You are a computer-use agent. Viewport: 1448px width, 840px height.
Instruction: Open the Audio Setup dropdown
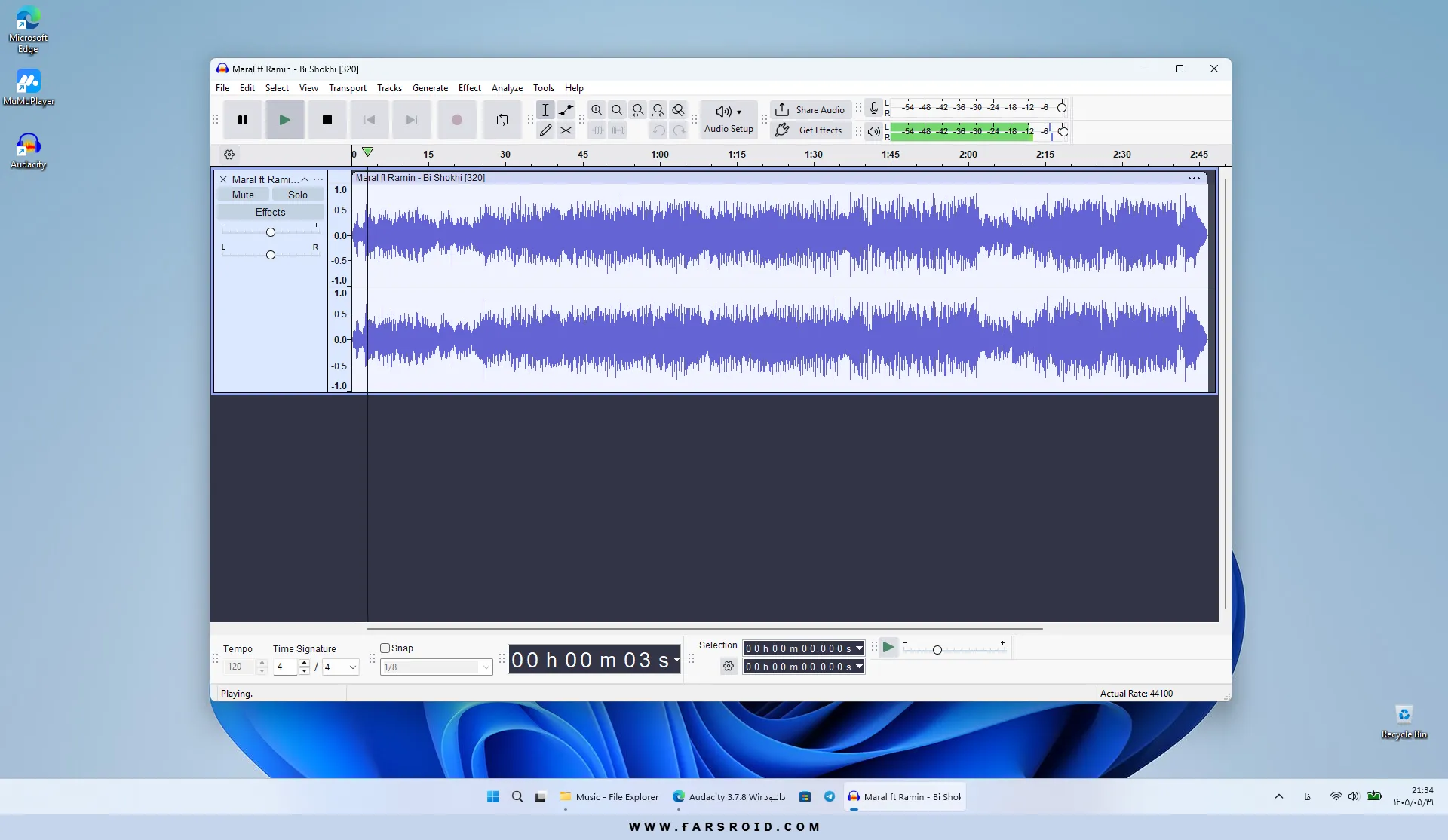point(729,120)
